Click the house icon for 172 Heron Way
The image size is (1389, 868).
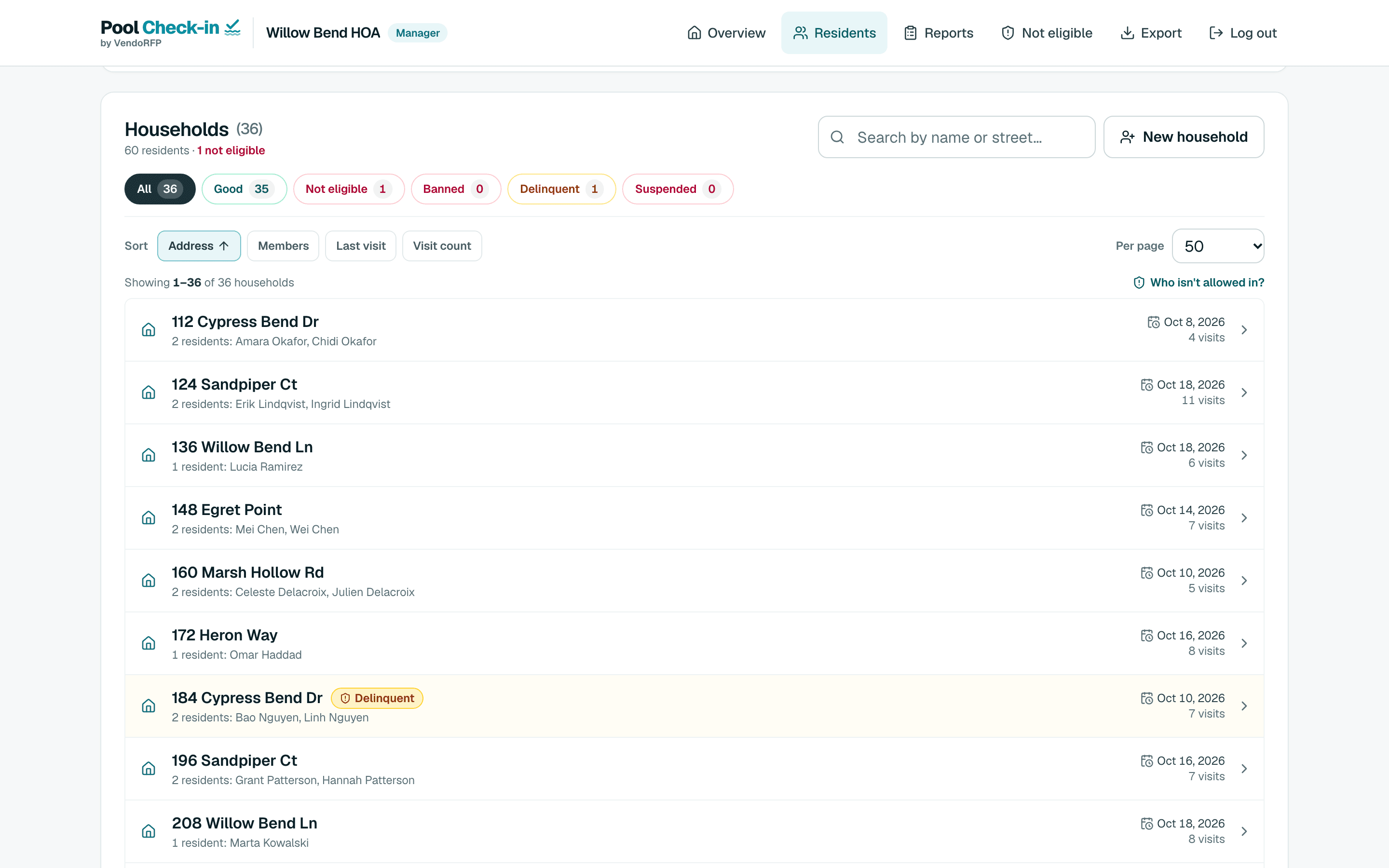(x=149, y=643)
